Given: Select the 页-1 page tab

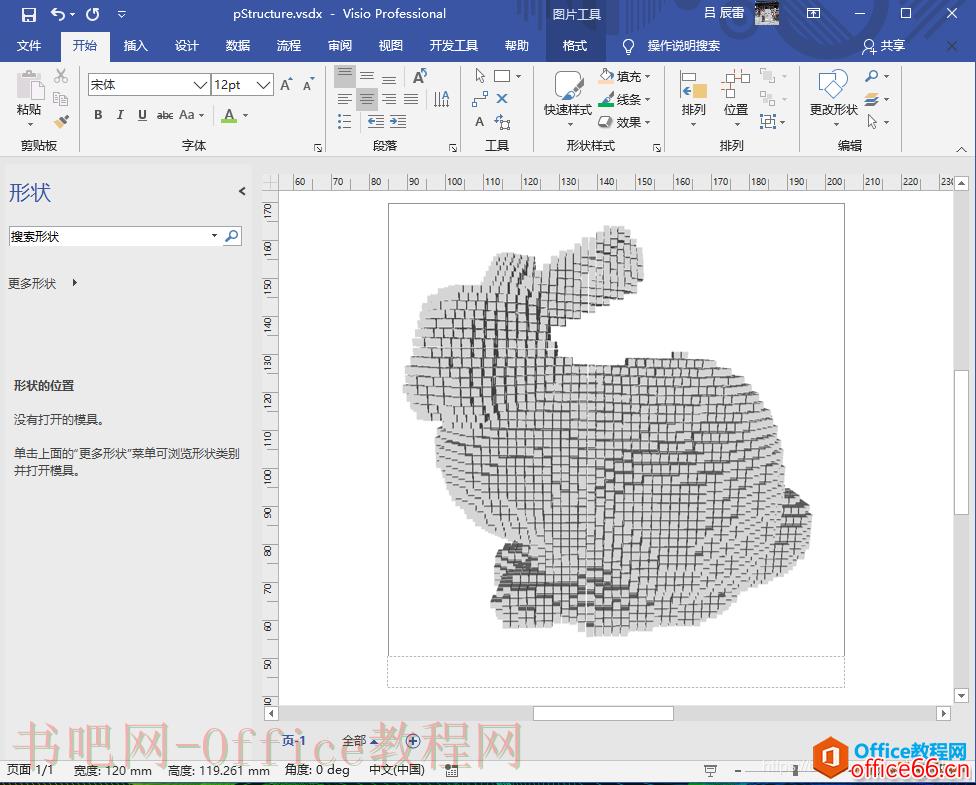Looking at the screenshot, I should click(x=293, y=741).
